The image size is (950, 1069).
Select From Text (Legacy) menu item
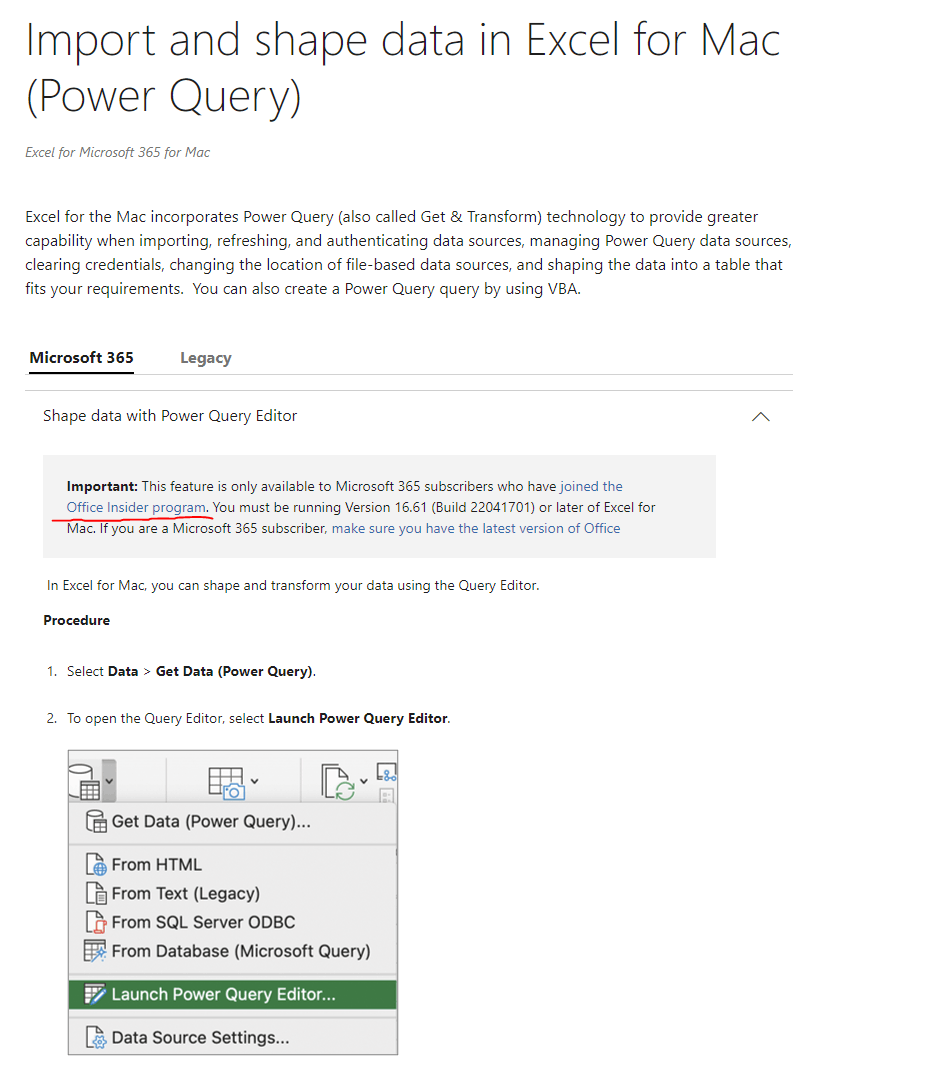[x=233, y=893]
